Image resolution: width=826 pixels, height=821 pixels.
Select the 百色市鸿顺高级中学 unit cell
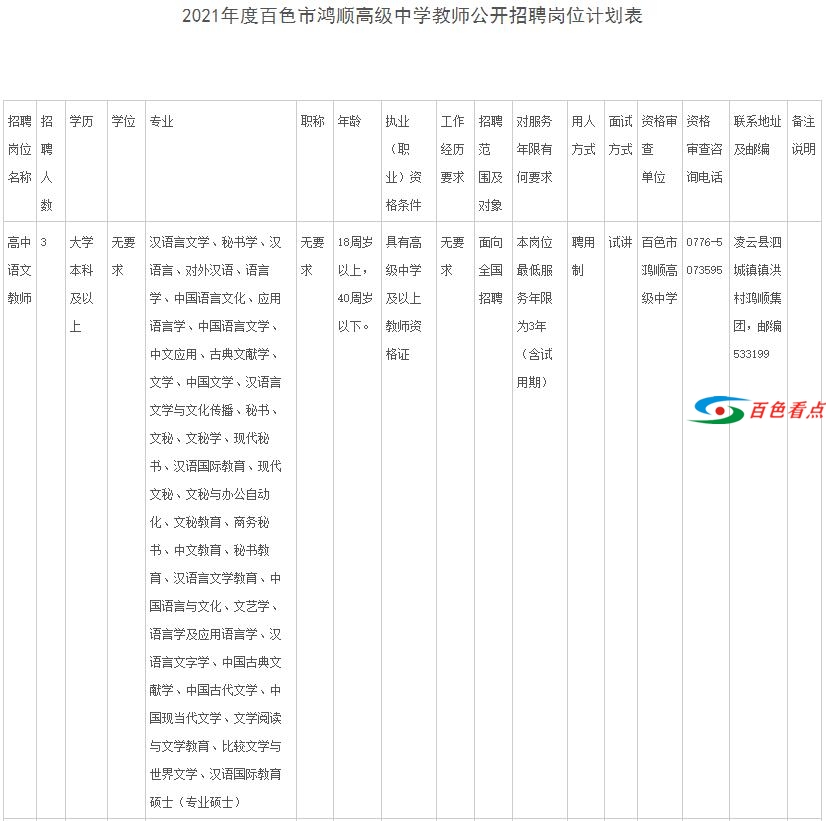click(x=659, y=268)
